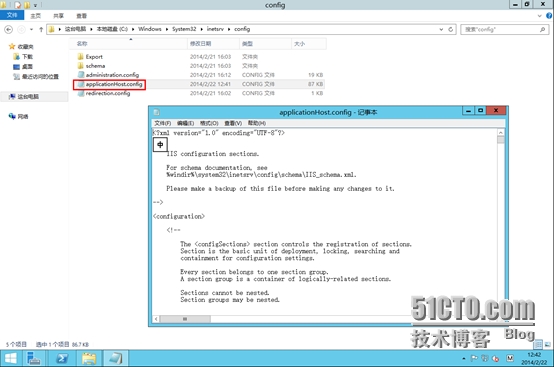Click Notepad horizontal scrollbar left arrow
The width and height of the screenshot is (554, 367).
click(156, 319)
